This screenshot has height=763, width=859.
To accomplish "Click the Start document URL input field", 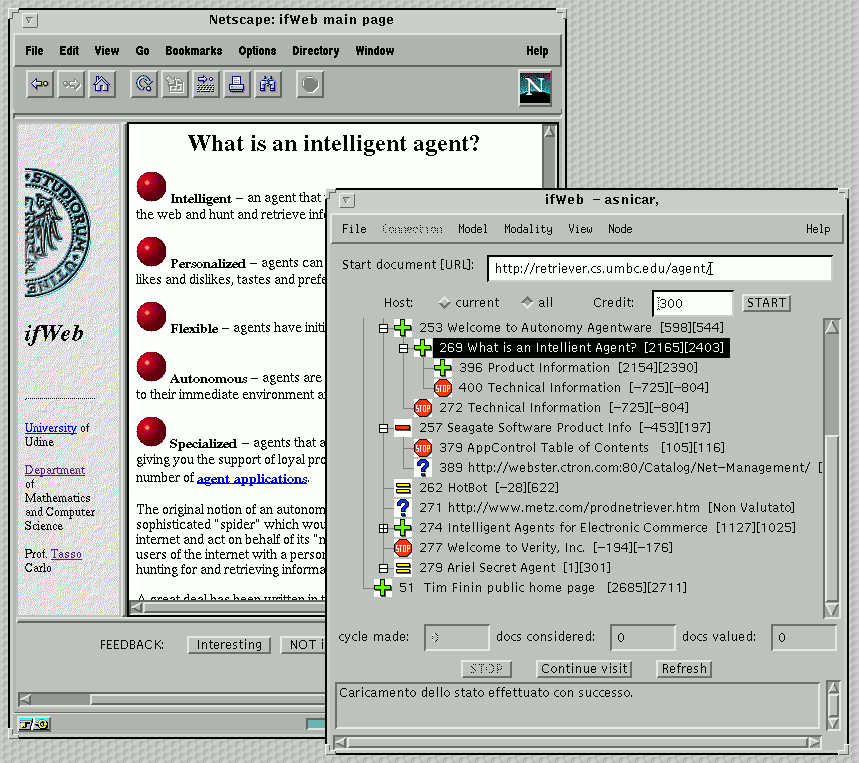I will coord(660,268).
